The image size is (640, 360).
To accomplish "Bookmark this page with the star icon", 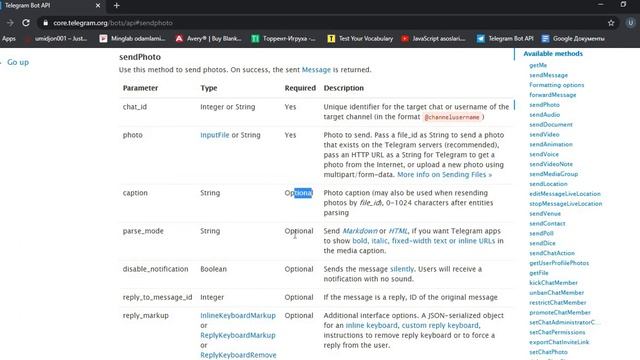I will pos(611,23).
